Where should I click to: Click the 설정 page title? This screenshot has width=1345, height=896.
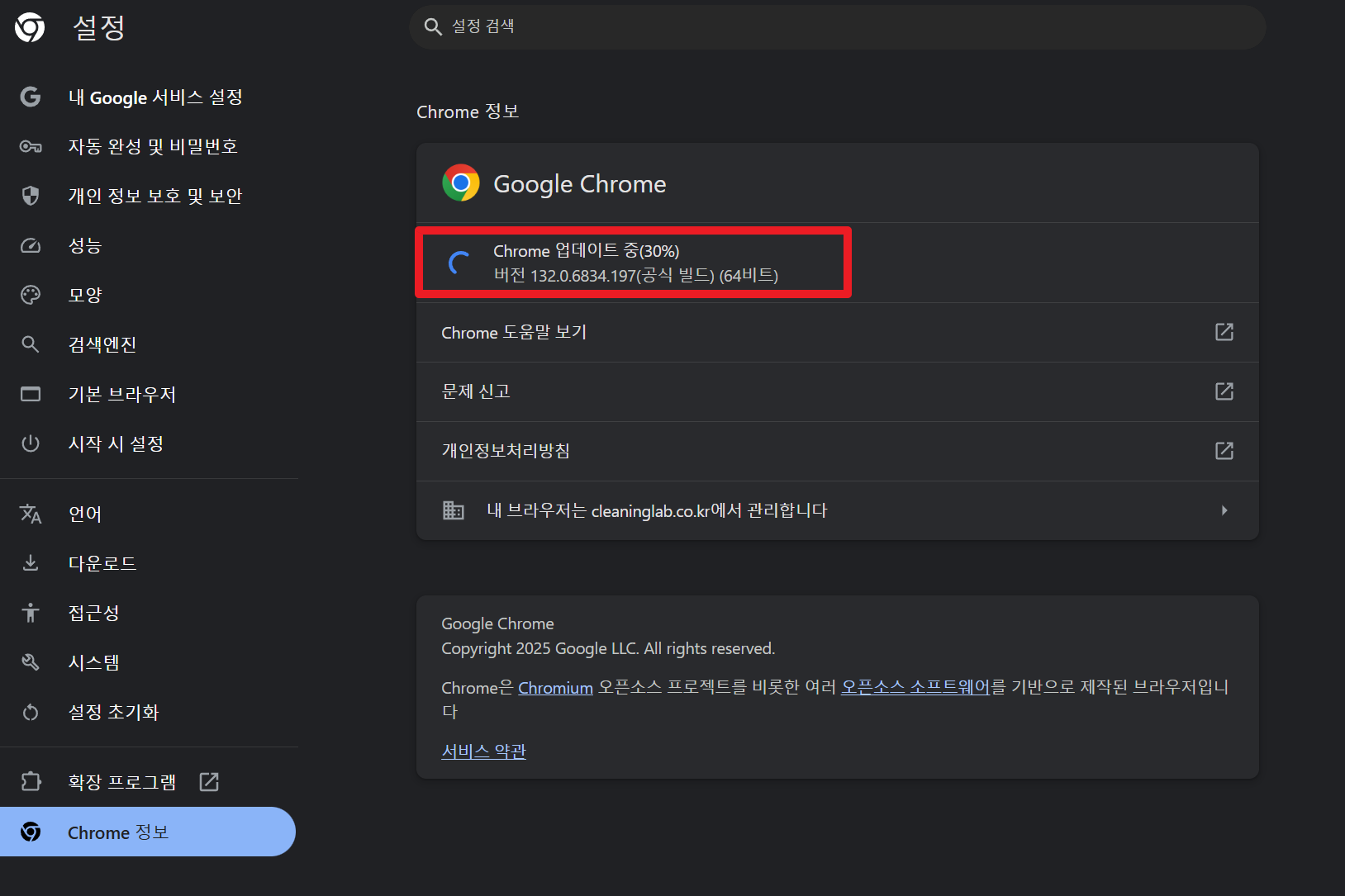(x=99, y=27)
